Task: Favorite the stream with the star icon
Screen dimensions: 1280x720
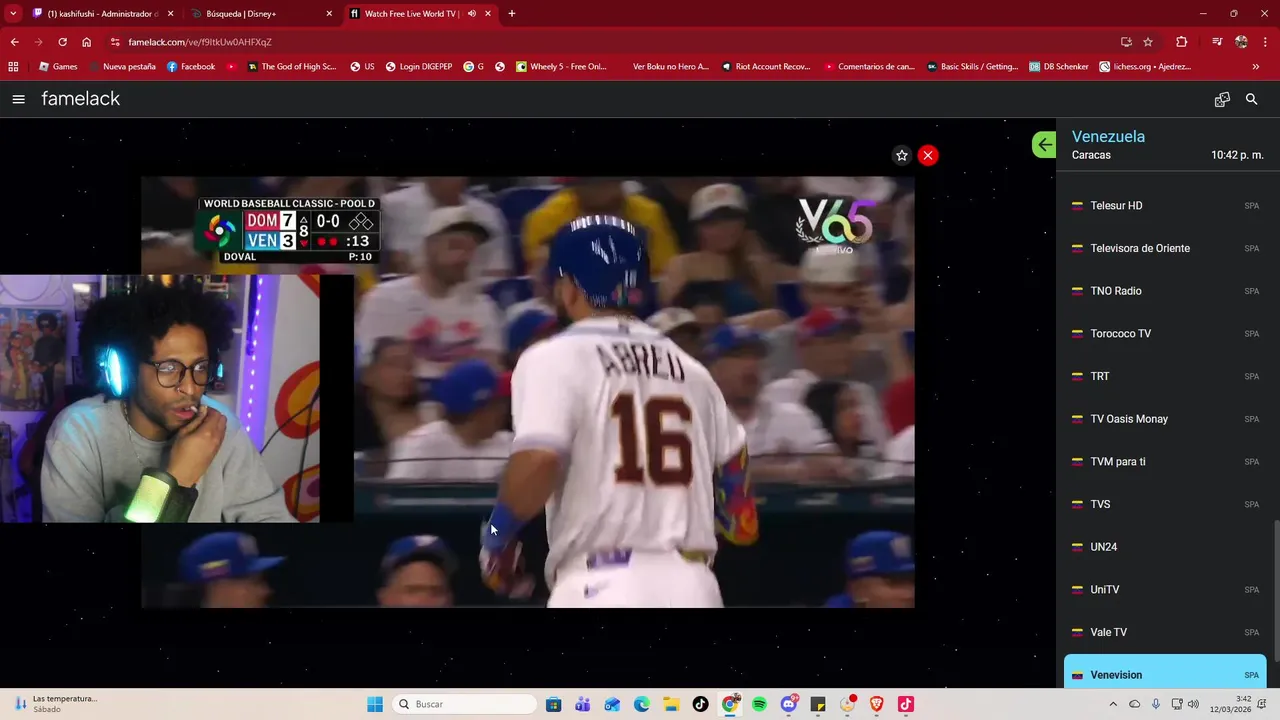Action: pos(902,155)
